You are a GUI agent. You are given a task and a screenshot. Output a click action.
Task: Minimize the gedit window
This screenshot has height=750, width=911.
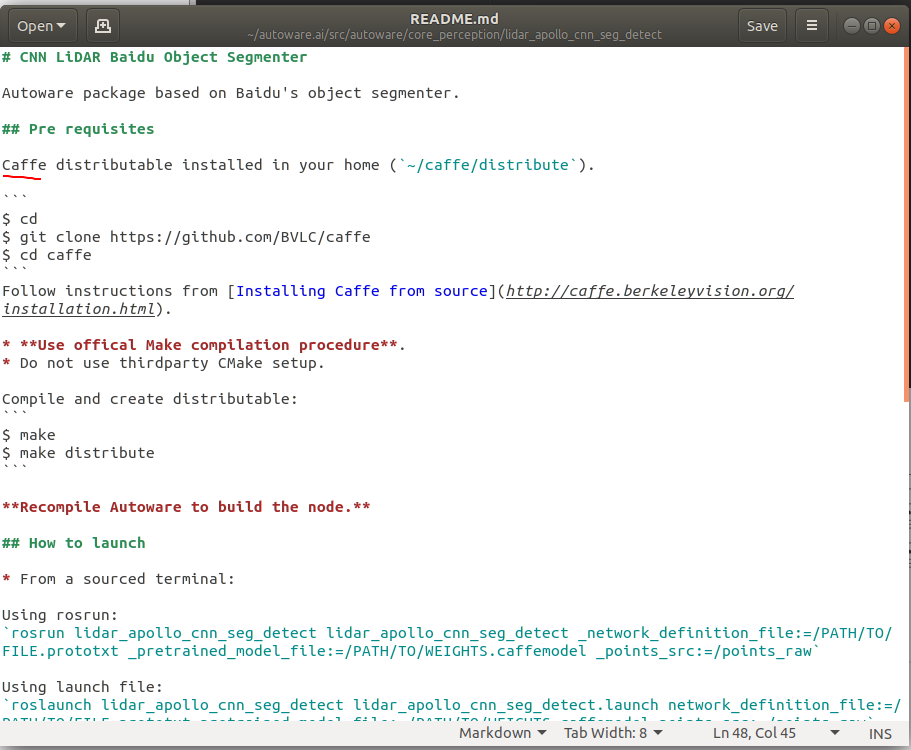pos(852,26)
